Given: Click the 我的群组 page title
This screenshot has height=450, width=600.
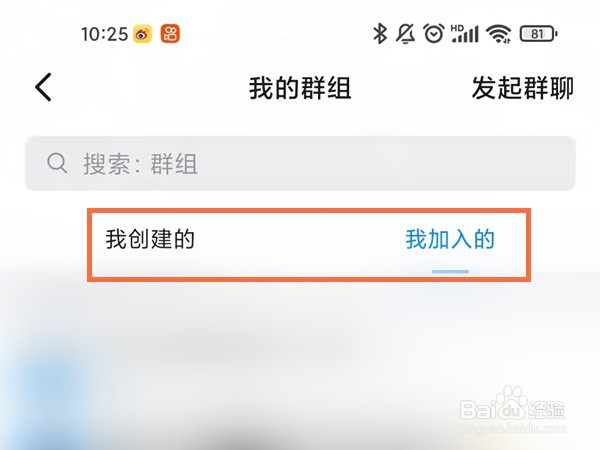Looking at the screenshot, I should [x=300, y=88].
